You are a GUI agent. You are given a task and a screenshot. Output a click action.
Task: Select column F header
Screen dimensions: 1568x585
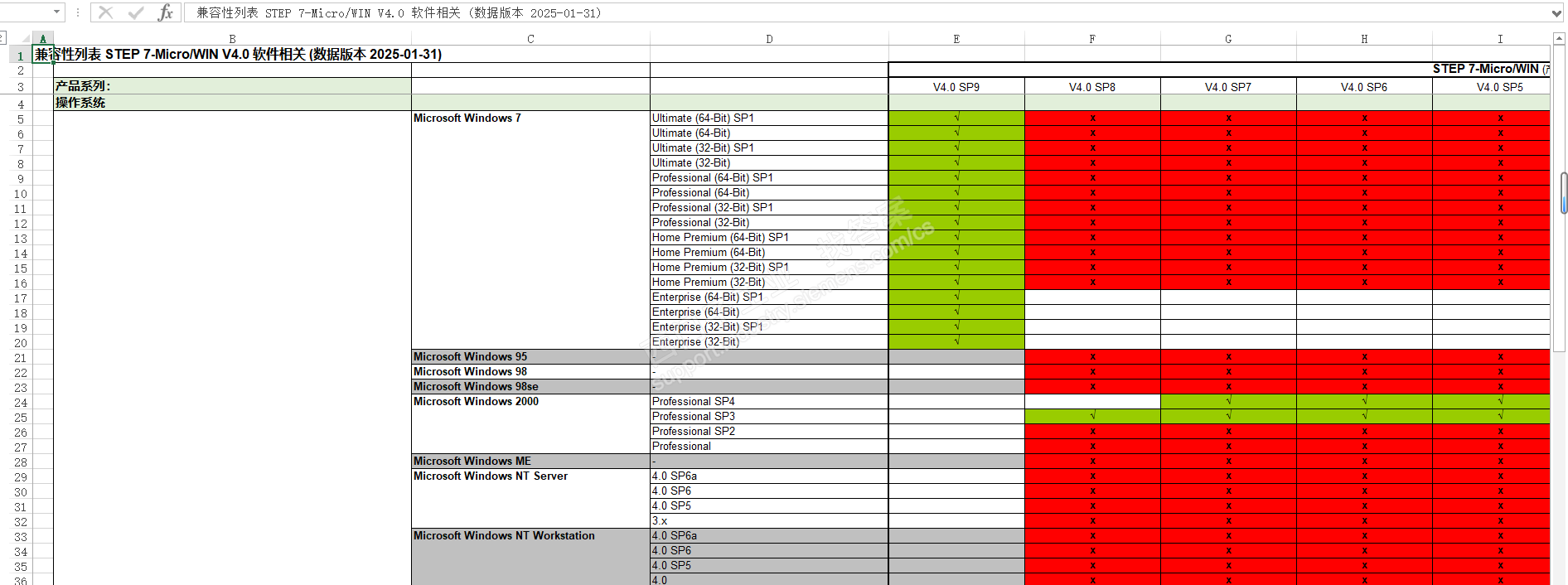(x=1092, y=39)
